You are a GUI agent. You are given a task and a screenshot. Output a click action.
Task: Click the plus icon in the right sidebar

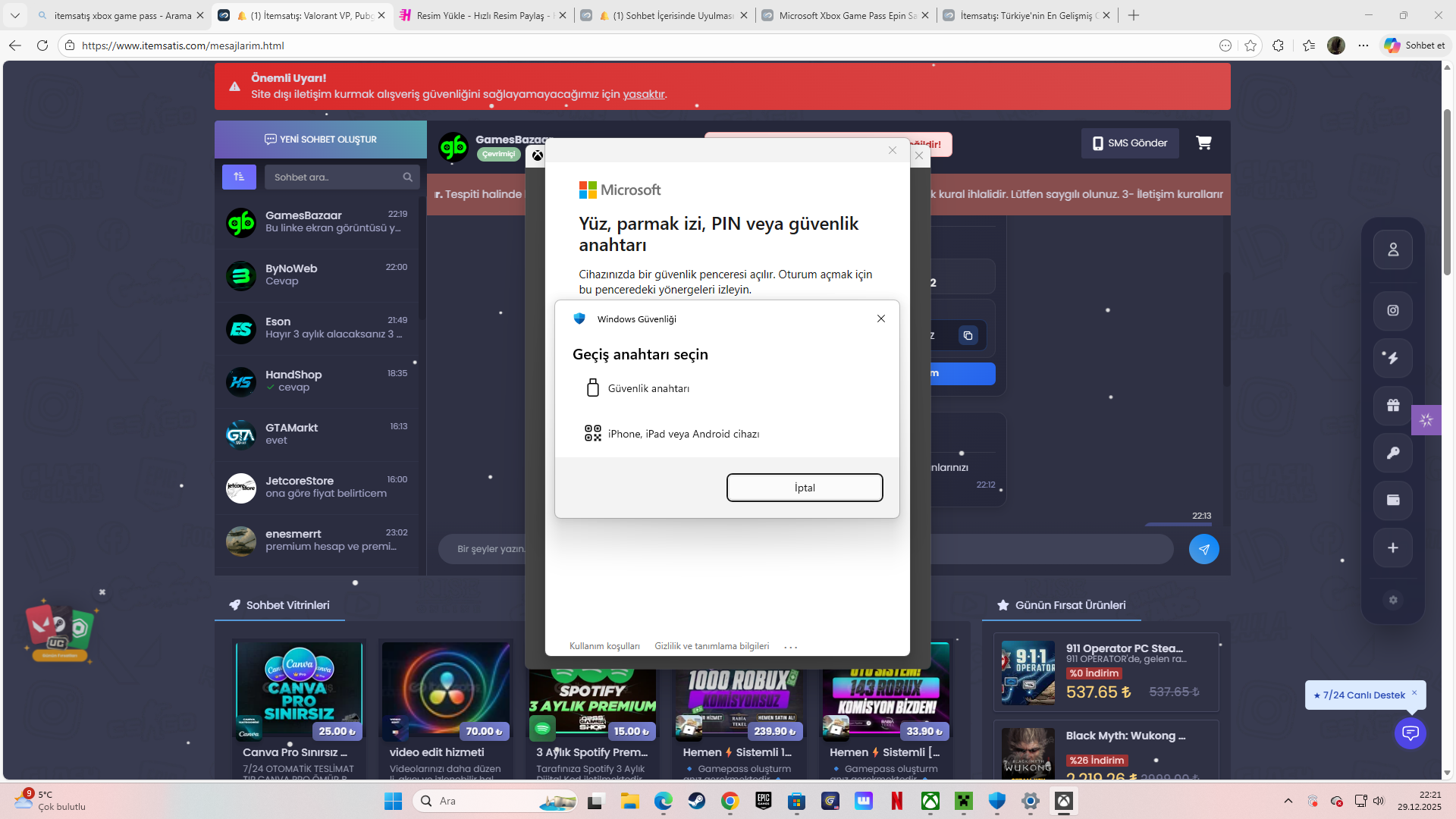(1393, 548)
